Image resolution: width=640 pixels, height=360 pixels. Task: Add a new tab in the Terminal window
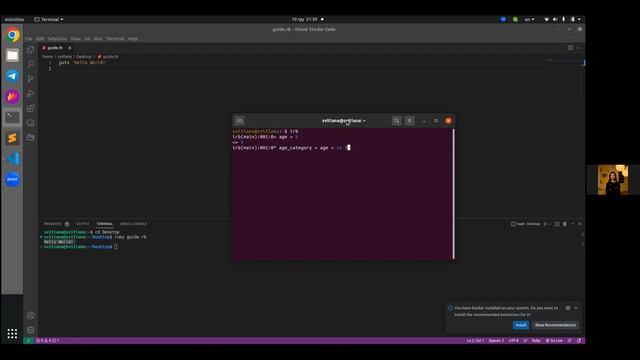[240, 120]
